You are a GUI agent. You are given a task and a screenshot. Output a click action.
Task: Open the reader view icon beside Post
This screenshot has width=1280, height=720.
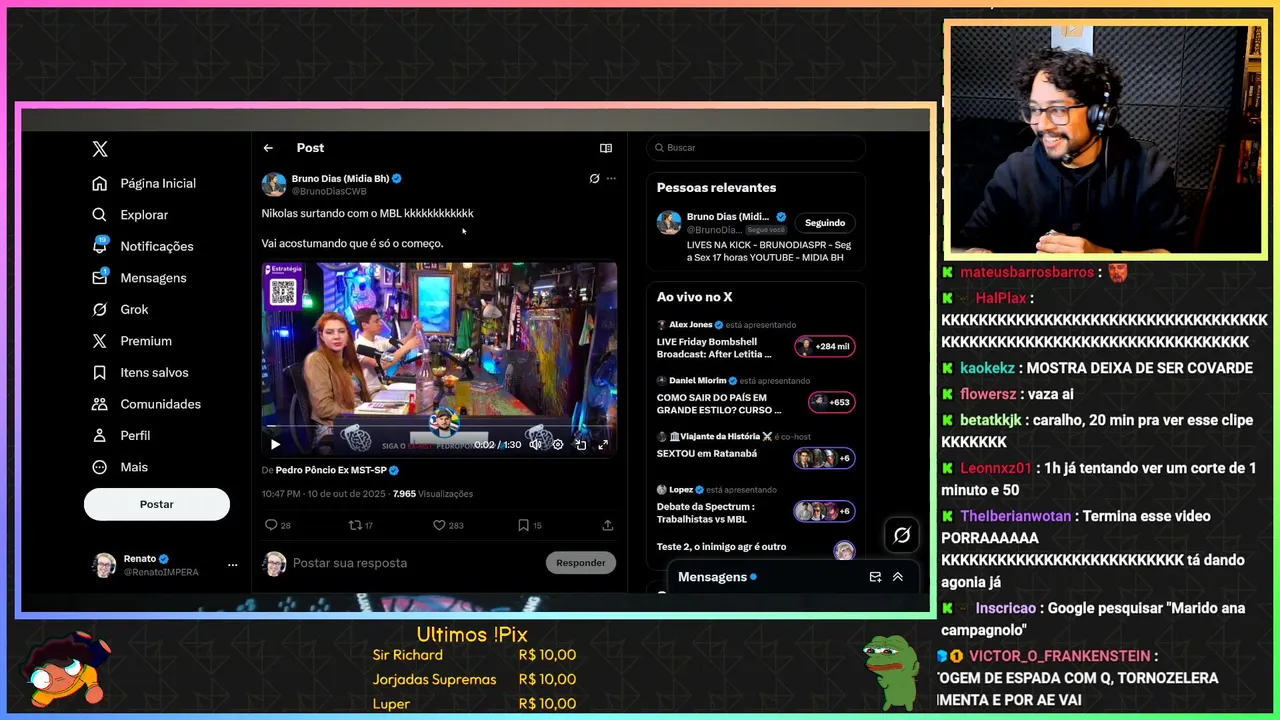pos(606,148)
